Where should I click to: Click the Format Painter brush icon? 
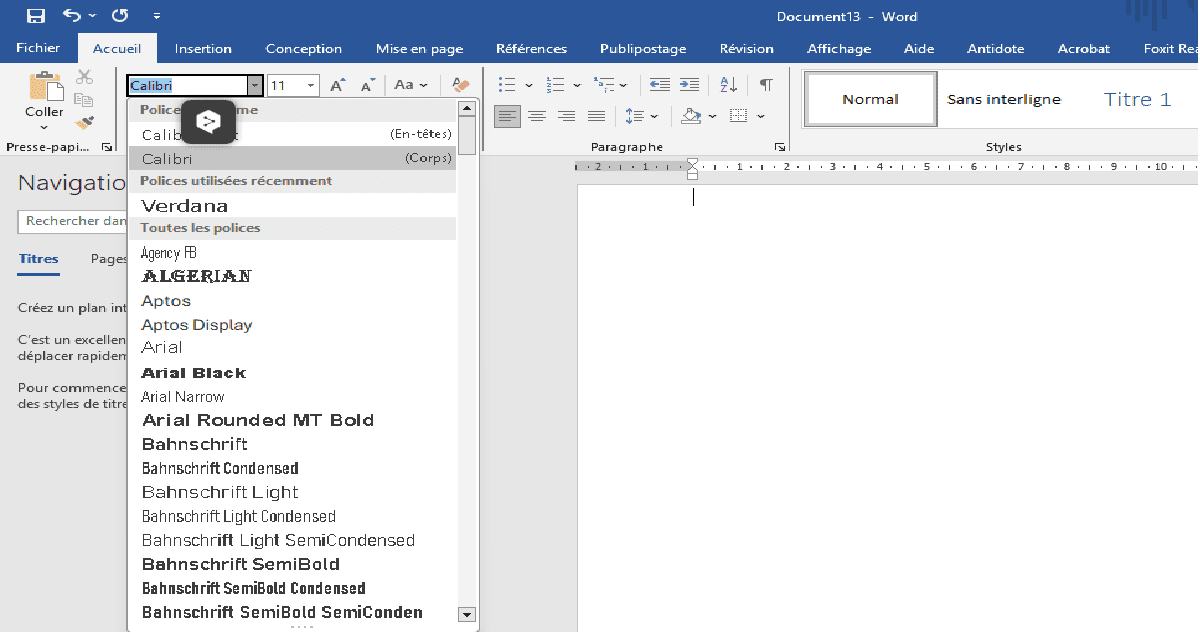[x=84, y=122]
